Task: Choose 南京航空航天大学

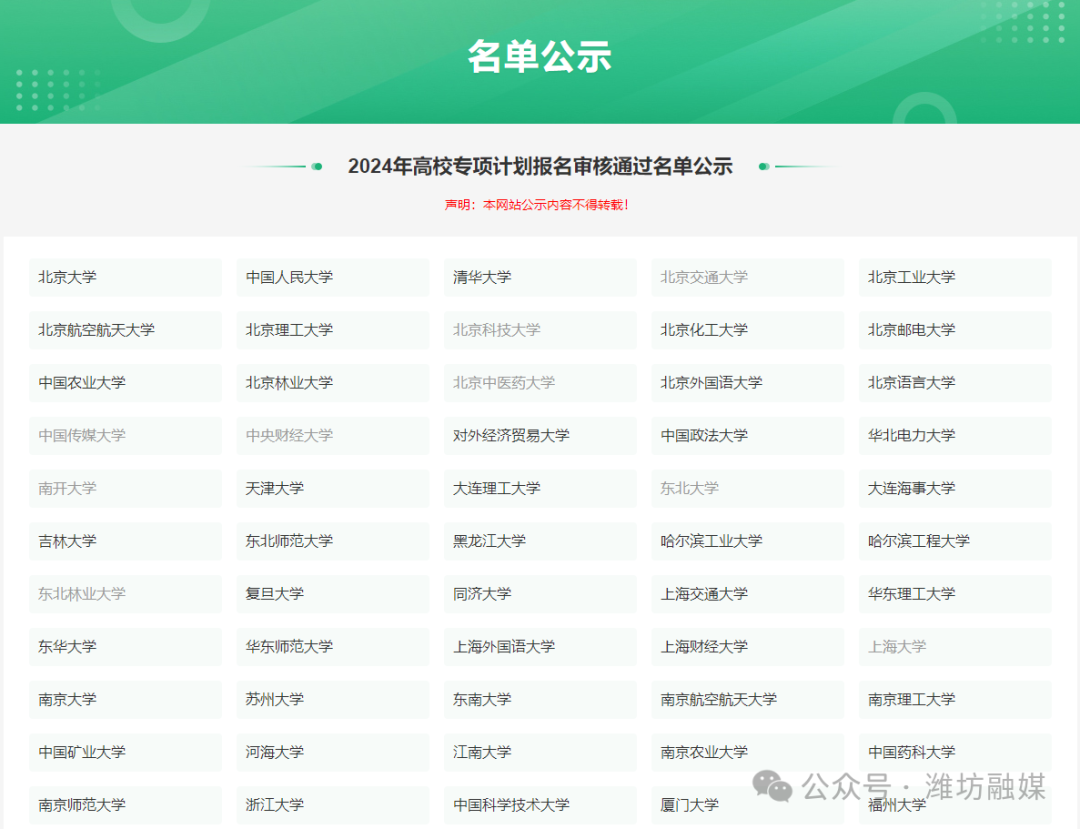Action: (747, 700)
